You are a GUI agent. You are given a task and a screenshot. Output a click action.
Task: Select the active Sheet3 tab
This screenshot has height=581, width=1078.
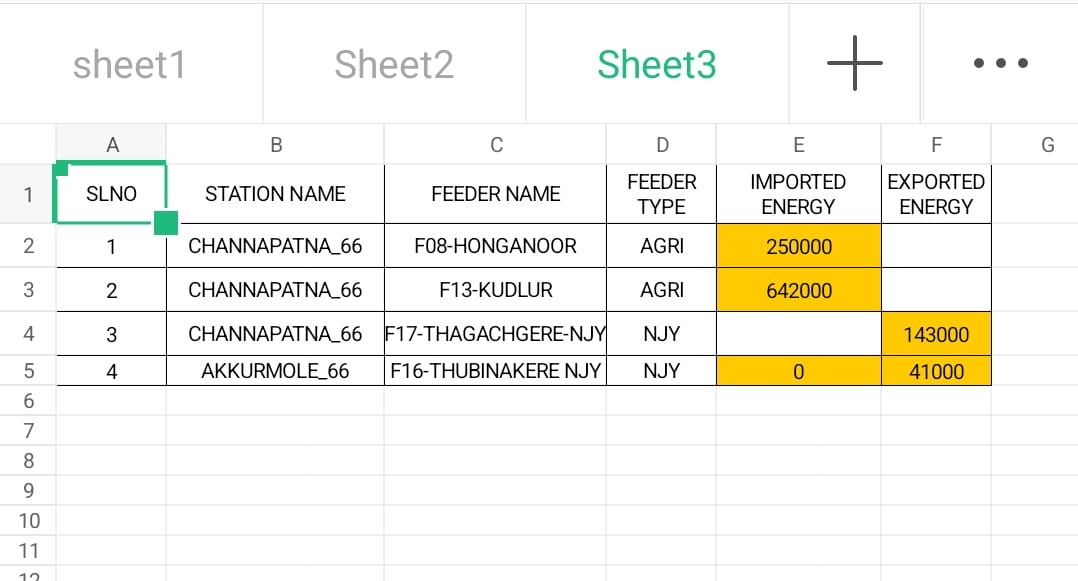click(657, 64)
